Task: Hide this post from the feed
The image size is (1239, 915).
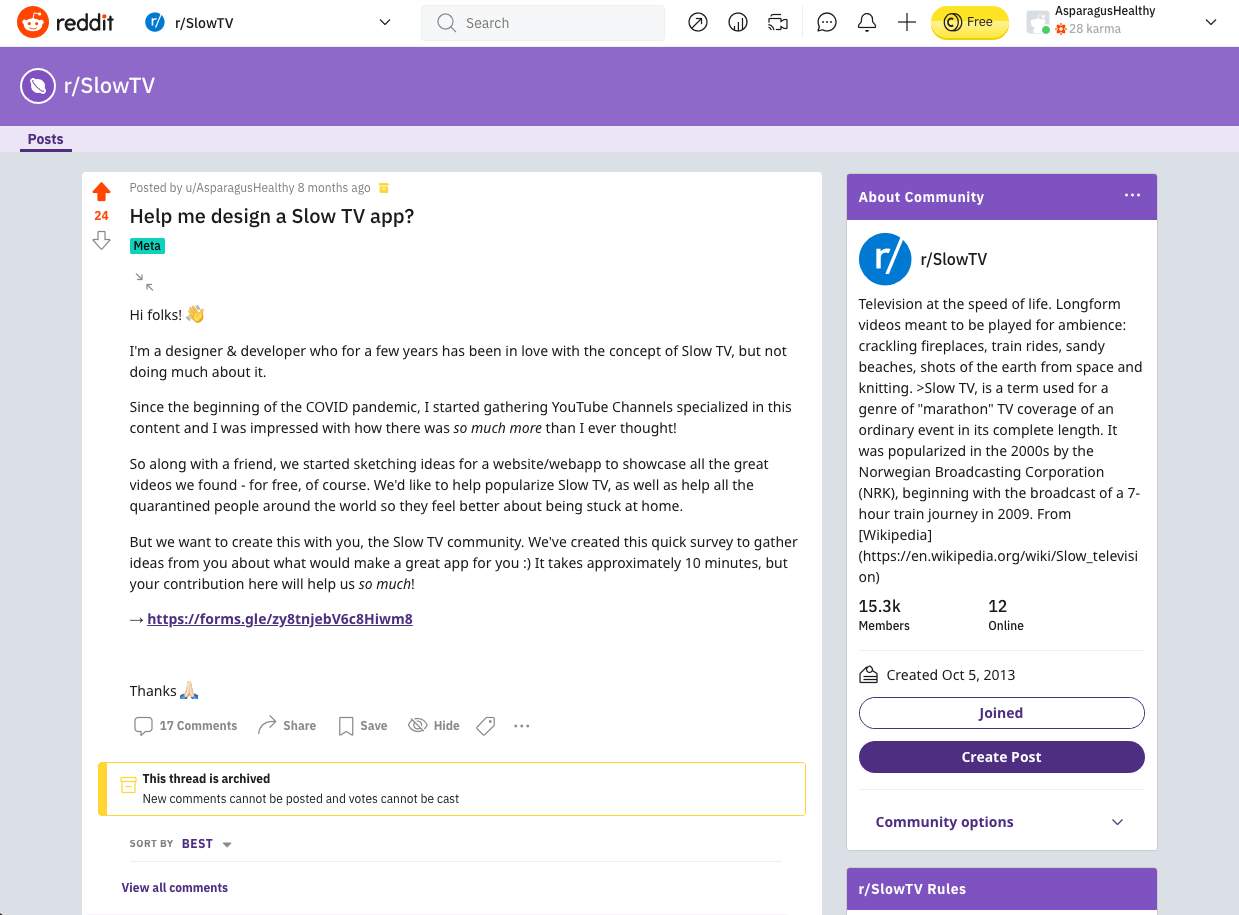Action: pos(434,726)
